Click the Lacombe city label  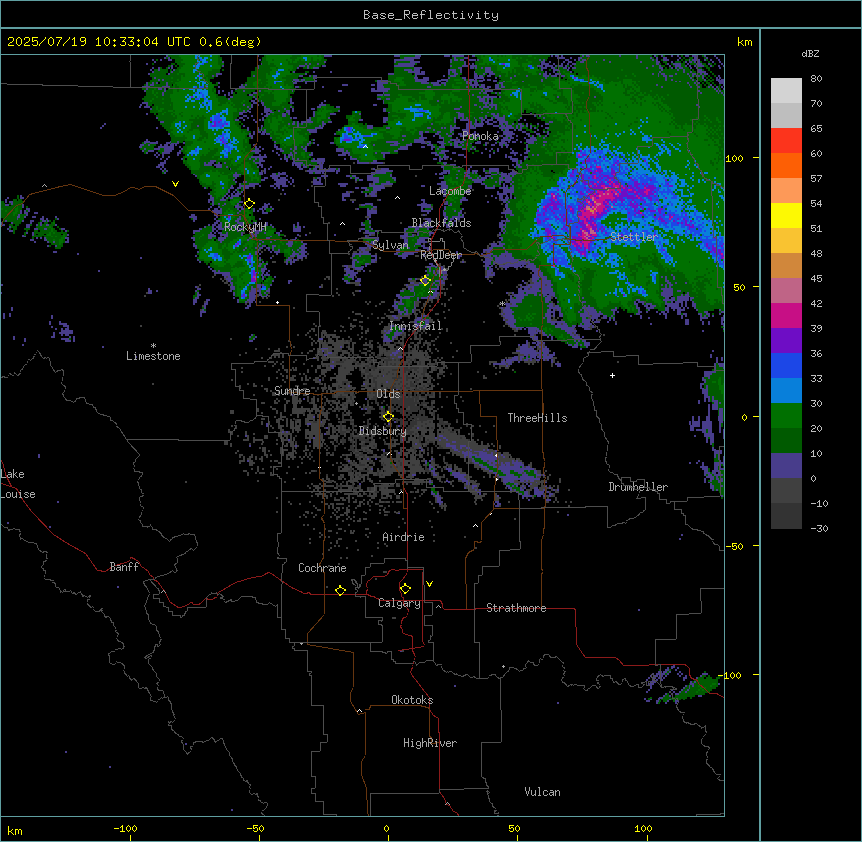point(450,191)
